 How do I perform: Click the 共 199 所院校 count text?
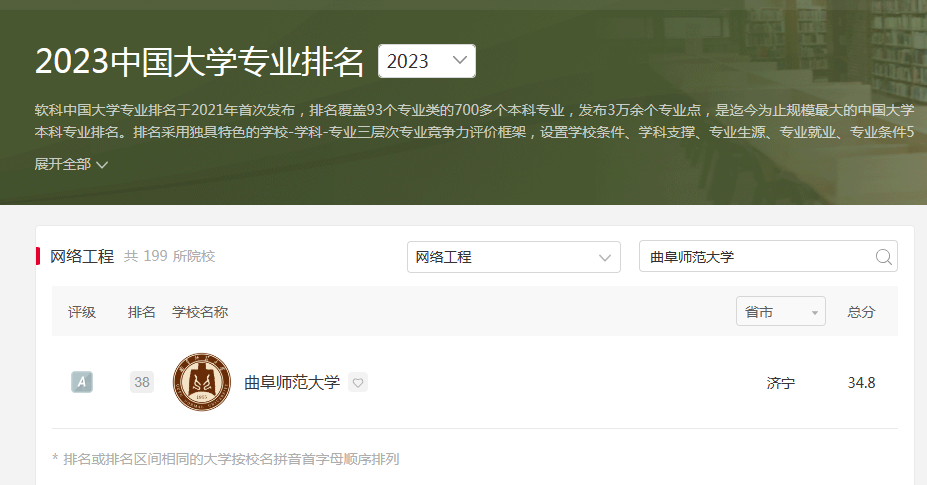[x=169, y=257]
